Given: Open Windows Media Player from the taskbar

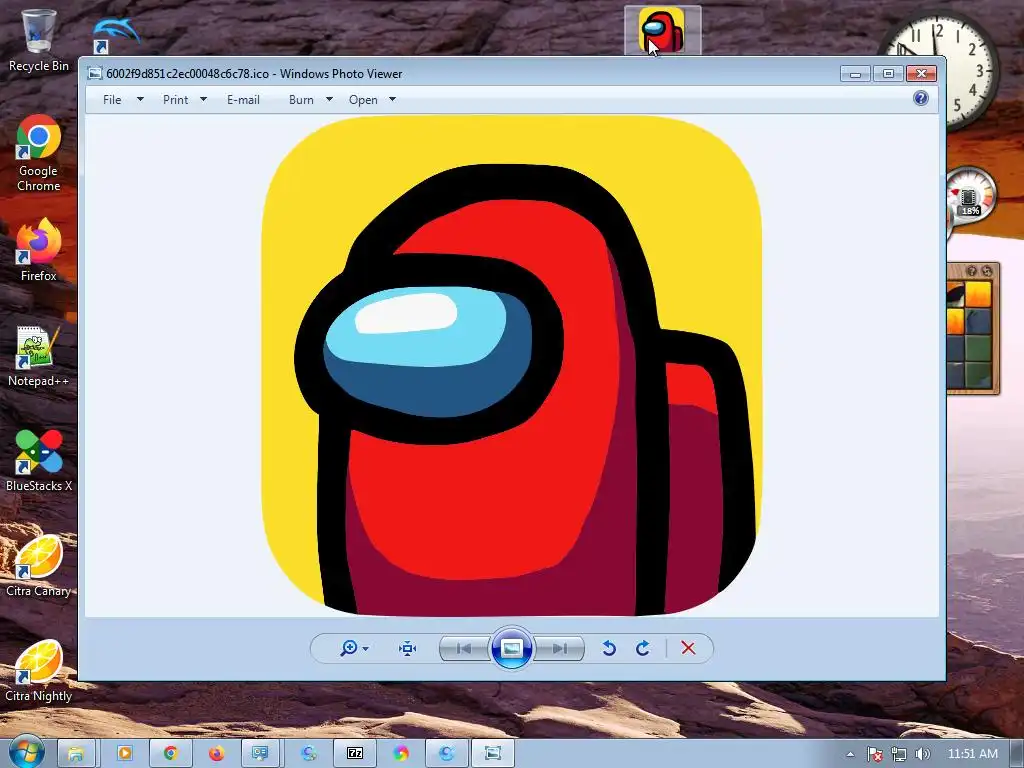Looking at the screenshot, I should click(123, 754).
